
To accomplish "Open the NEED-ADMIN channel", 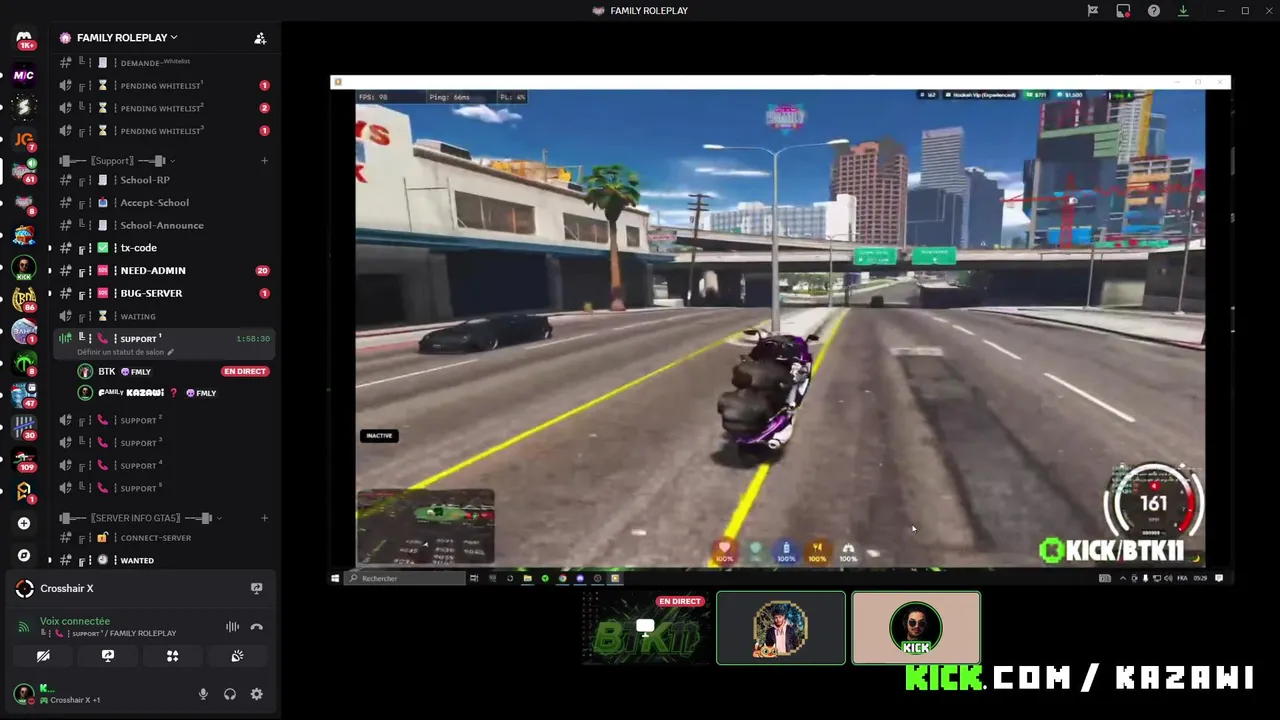I will pos(164,270).
